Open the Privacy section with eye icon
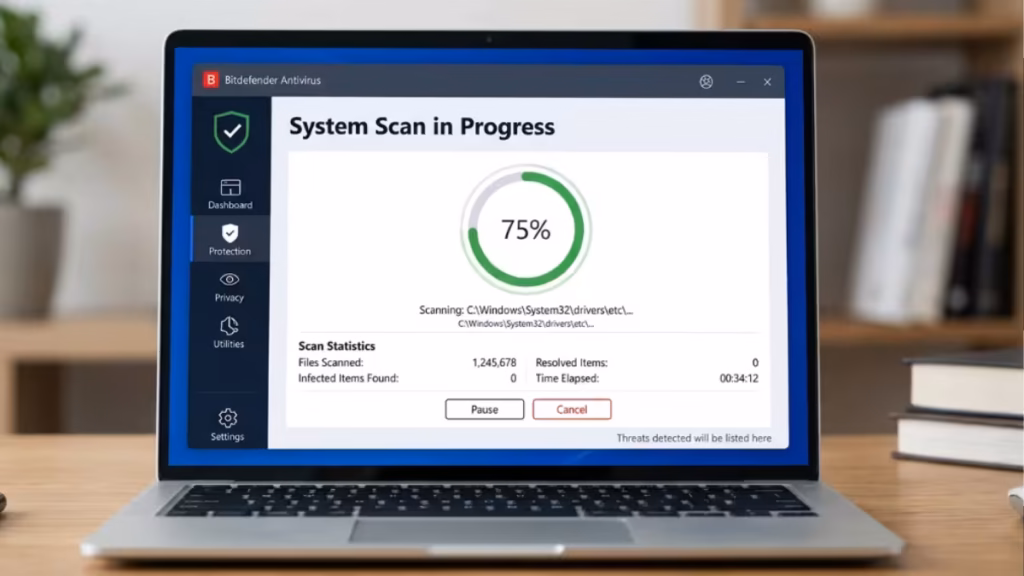The width and height of the screenshot is (1024, 576). [x=229, y=287]
